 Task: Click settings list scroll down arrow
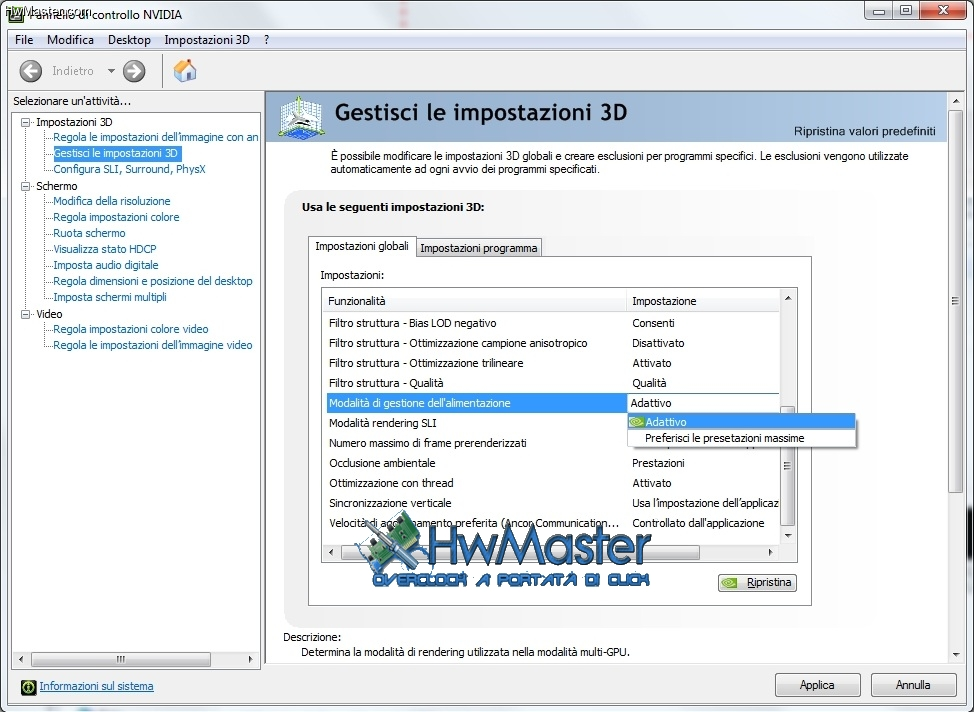pyautogui.click(x=788, y=536)
